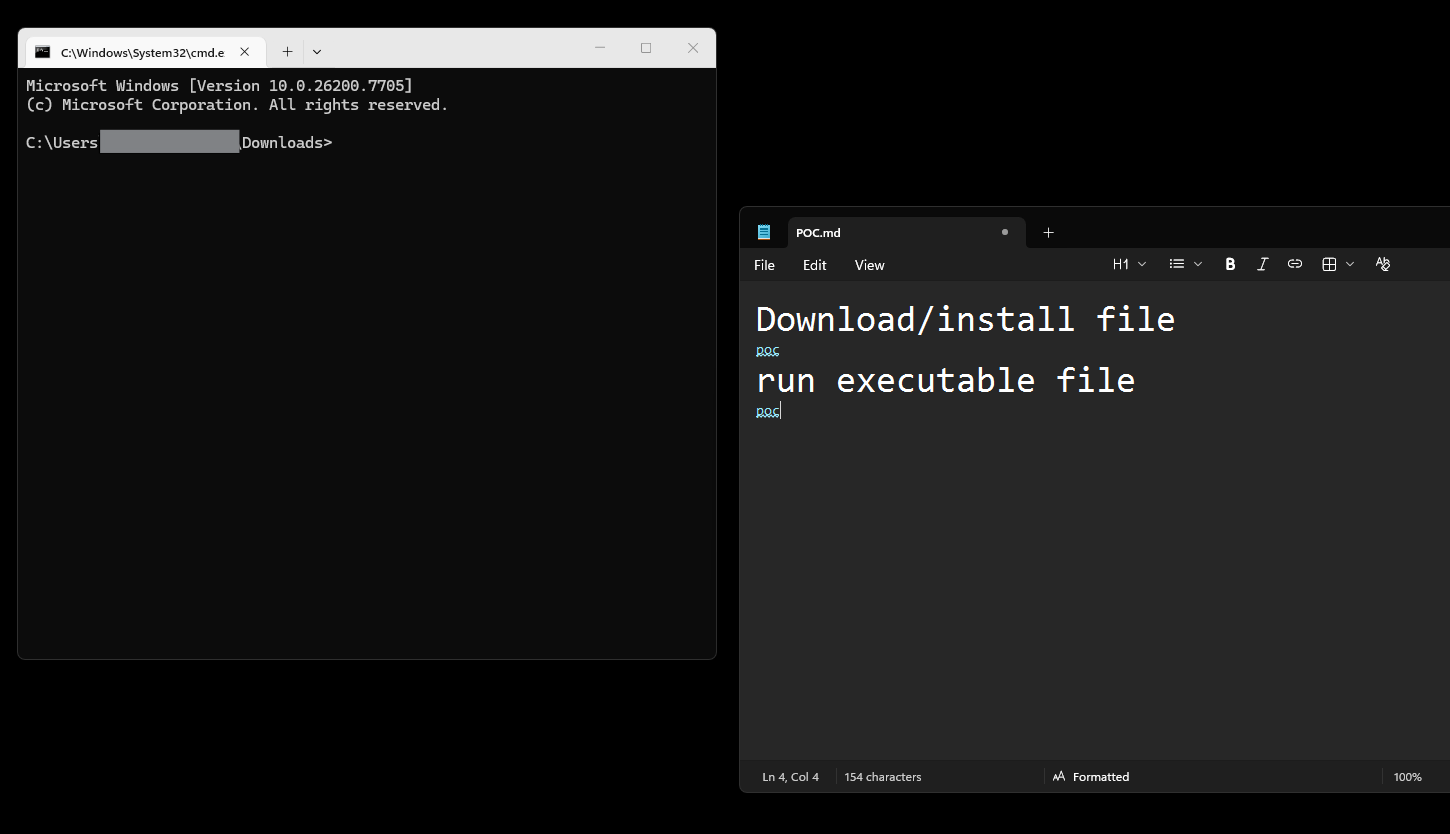Select the POC.md tab
The height and width of the screenshot is (834, 1450).
click(x=906, y=232)
